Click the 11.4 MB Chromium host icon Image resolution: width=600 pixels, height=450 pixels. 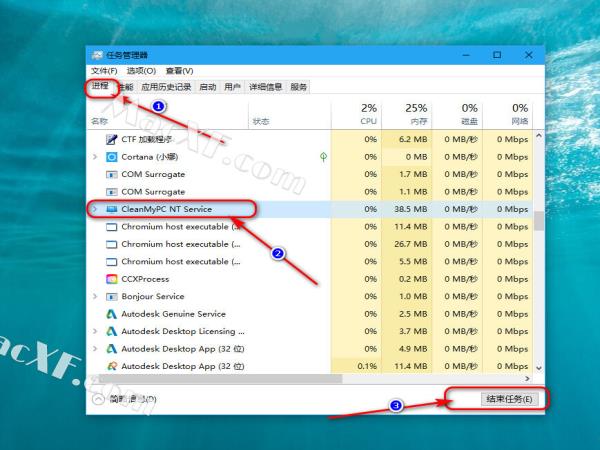coord(111,227)
